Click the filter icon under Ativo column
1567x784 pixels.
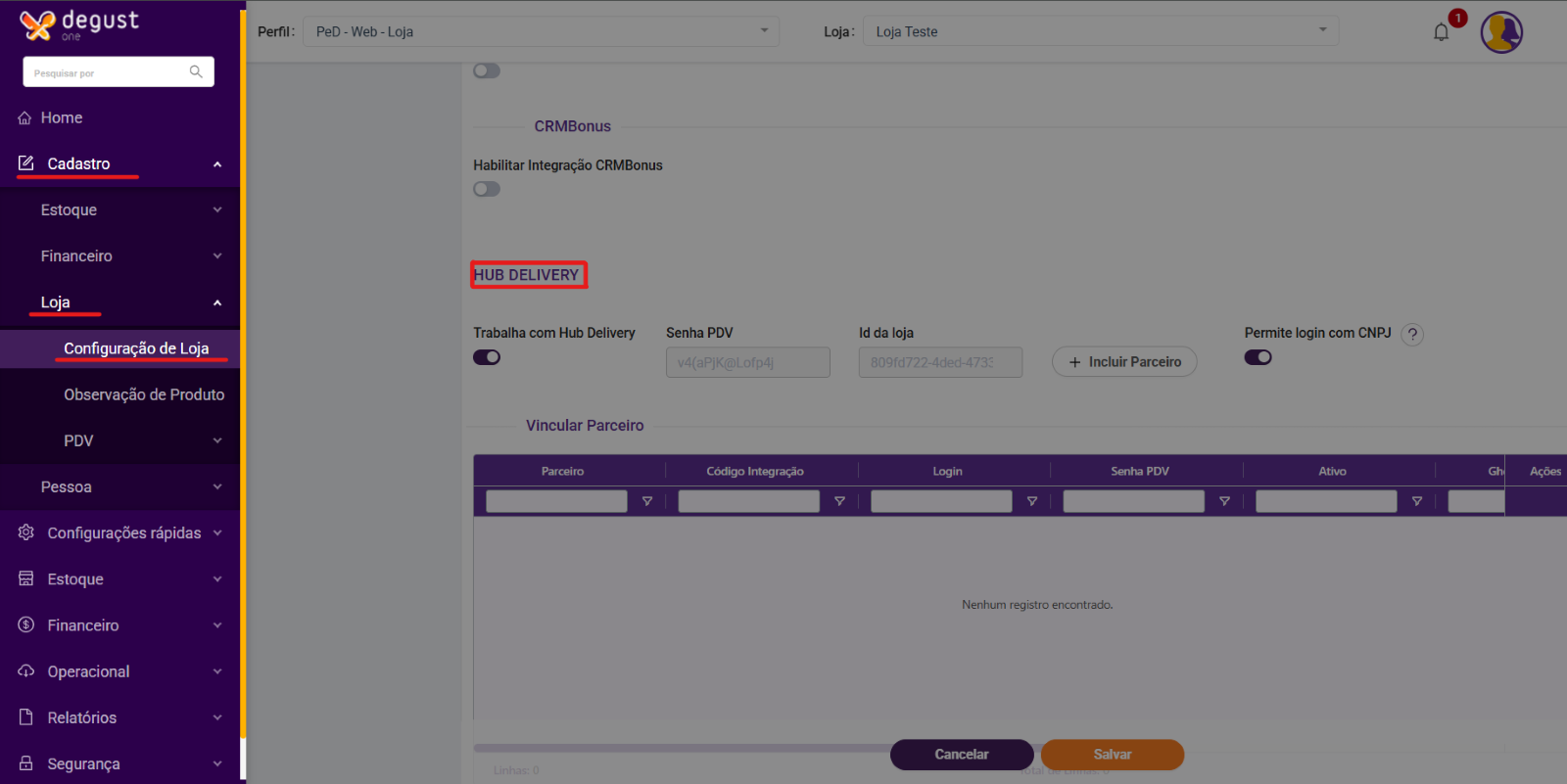(1417, 501)
